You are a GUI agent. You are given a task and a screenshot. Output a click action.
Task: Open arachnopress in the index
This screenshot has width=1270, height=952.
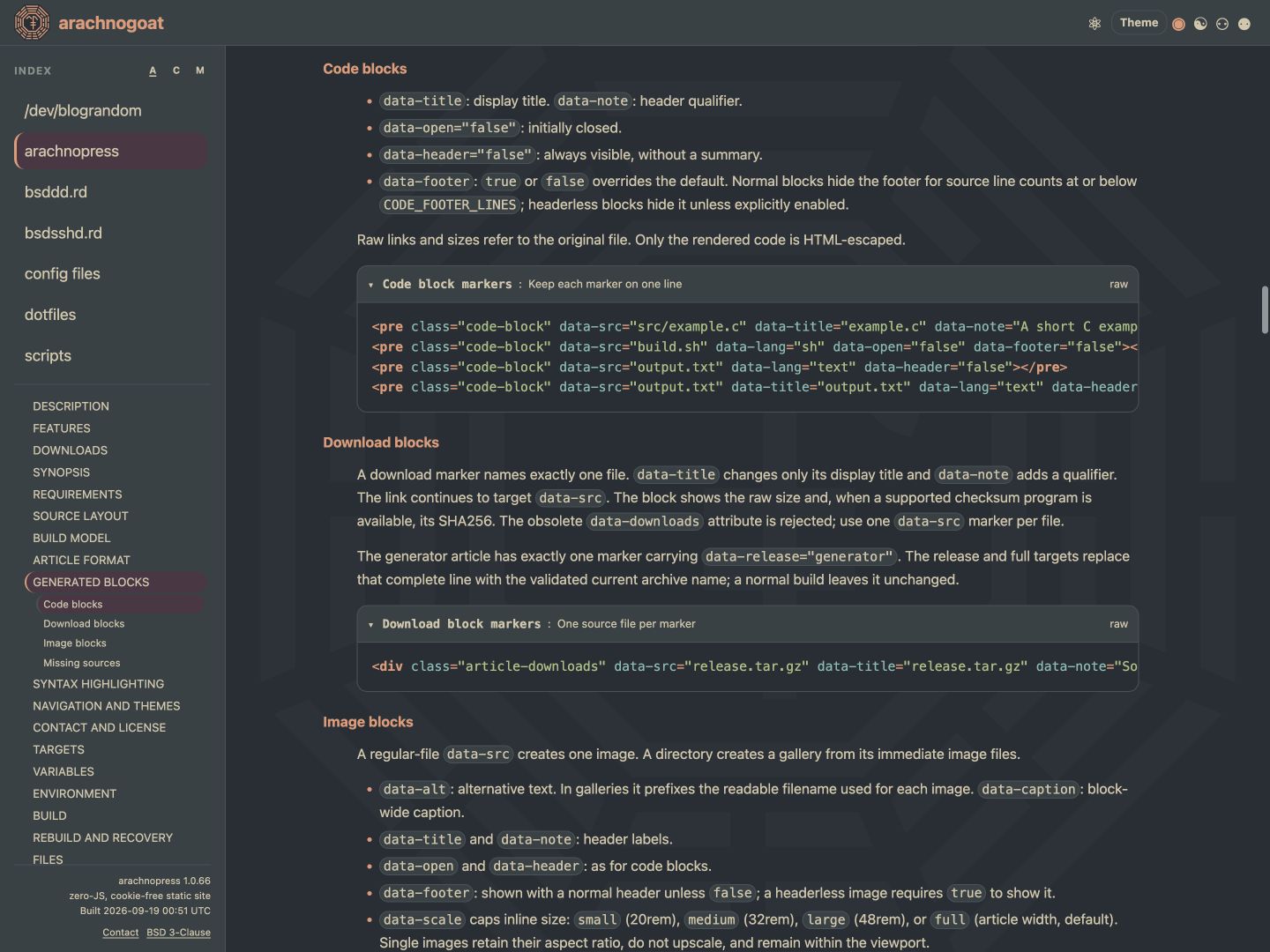tap(111, 151)
